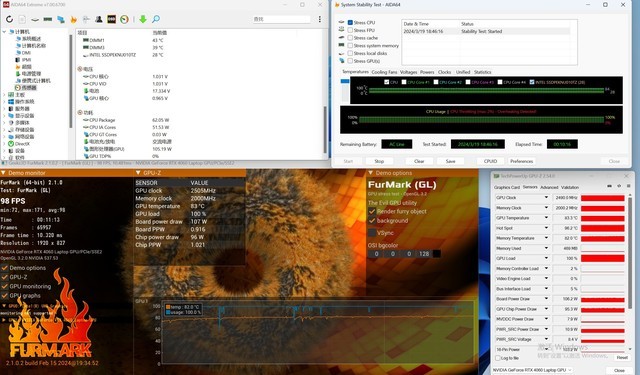
Task: Open the GPU-Z Advanced tab
Action: tap(549, 187)
